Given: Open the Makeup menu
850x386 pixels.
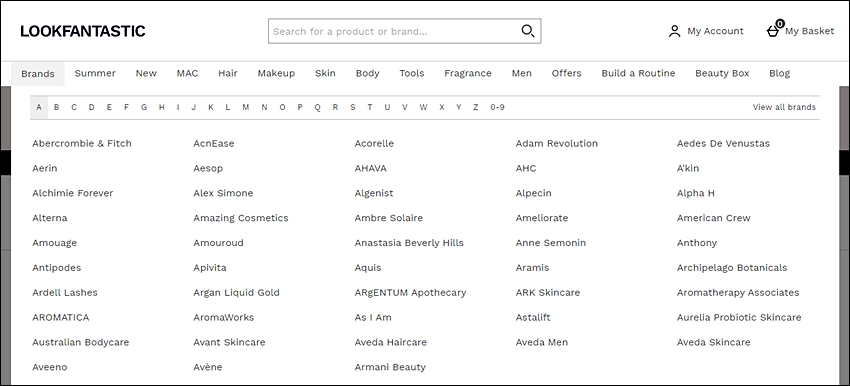Looking at the screenshot, I should (x=276, y=73).
